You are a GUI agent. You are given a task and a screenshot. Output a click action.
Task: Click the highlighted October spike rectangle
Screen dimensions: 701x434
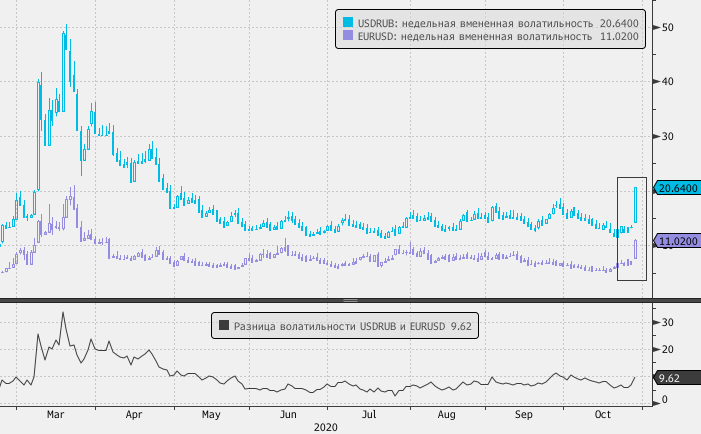(x=631, y=228)
